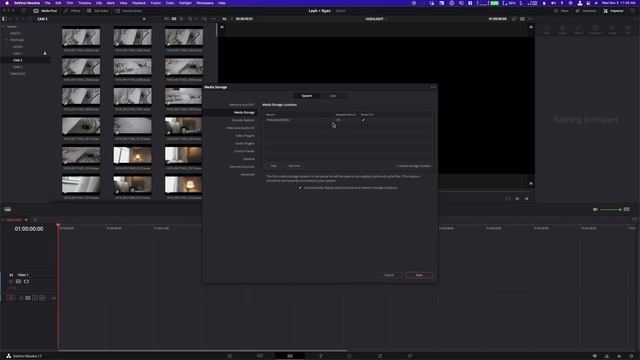
Task: Select Advanced preferences section
Action: tap(247, 175)
